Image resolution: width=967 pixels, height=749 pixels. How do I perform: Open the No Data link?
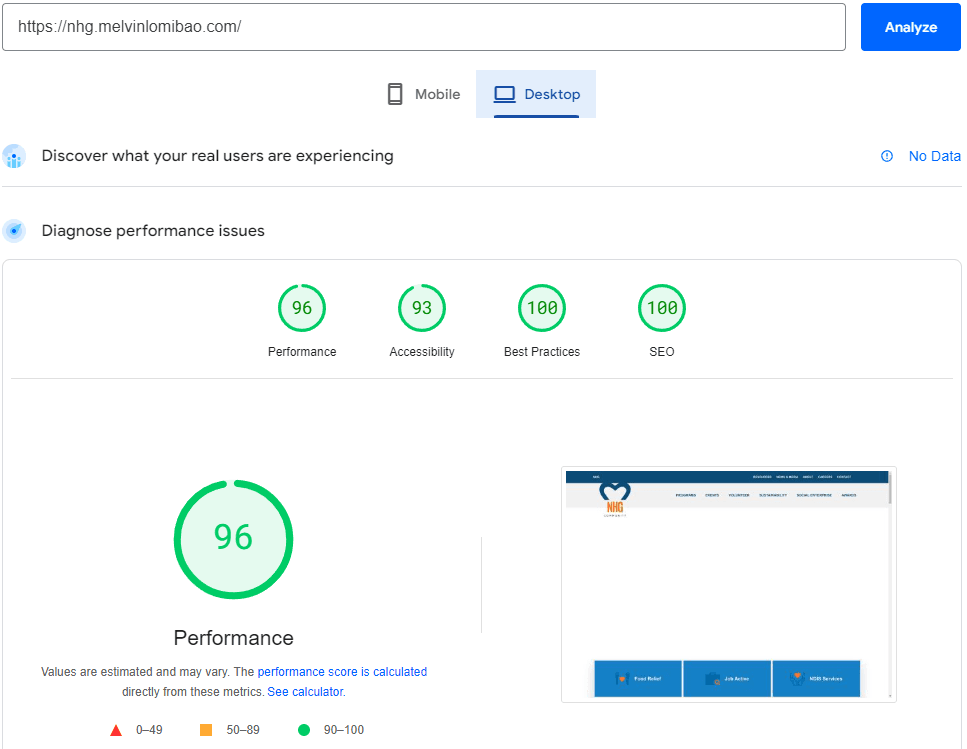click(x=934, y=156)
